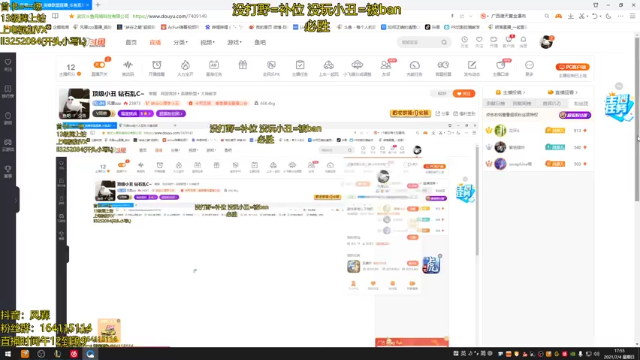Open the follow icon in left sidebar
Image resolution: width=640 pixels, height=360 pixels.
tap(8, 64)
